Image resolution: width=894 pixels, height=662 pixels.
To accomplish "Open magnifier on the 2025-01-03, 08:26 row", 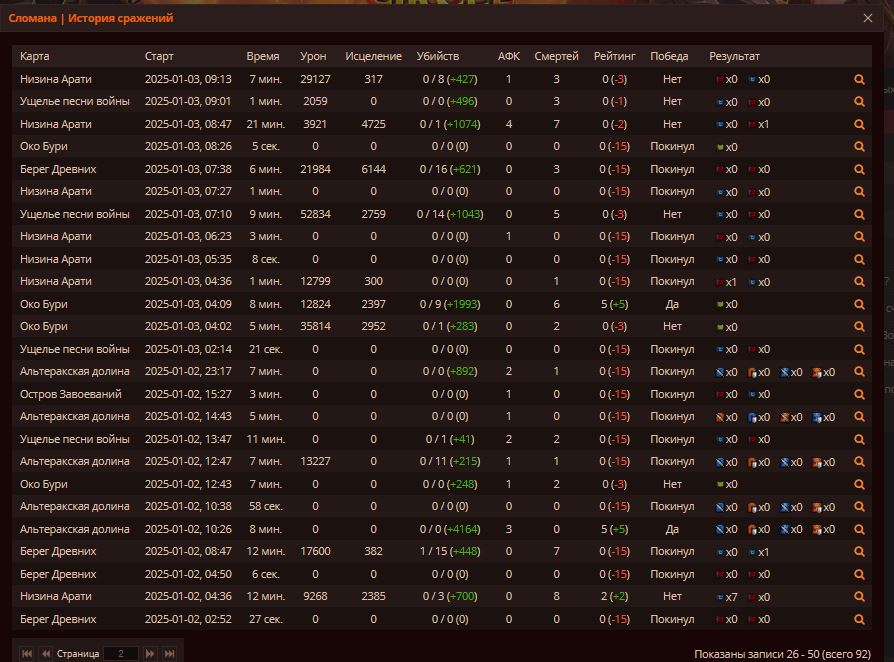I will (859, 147).
